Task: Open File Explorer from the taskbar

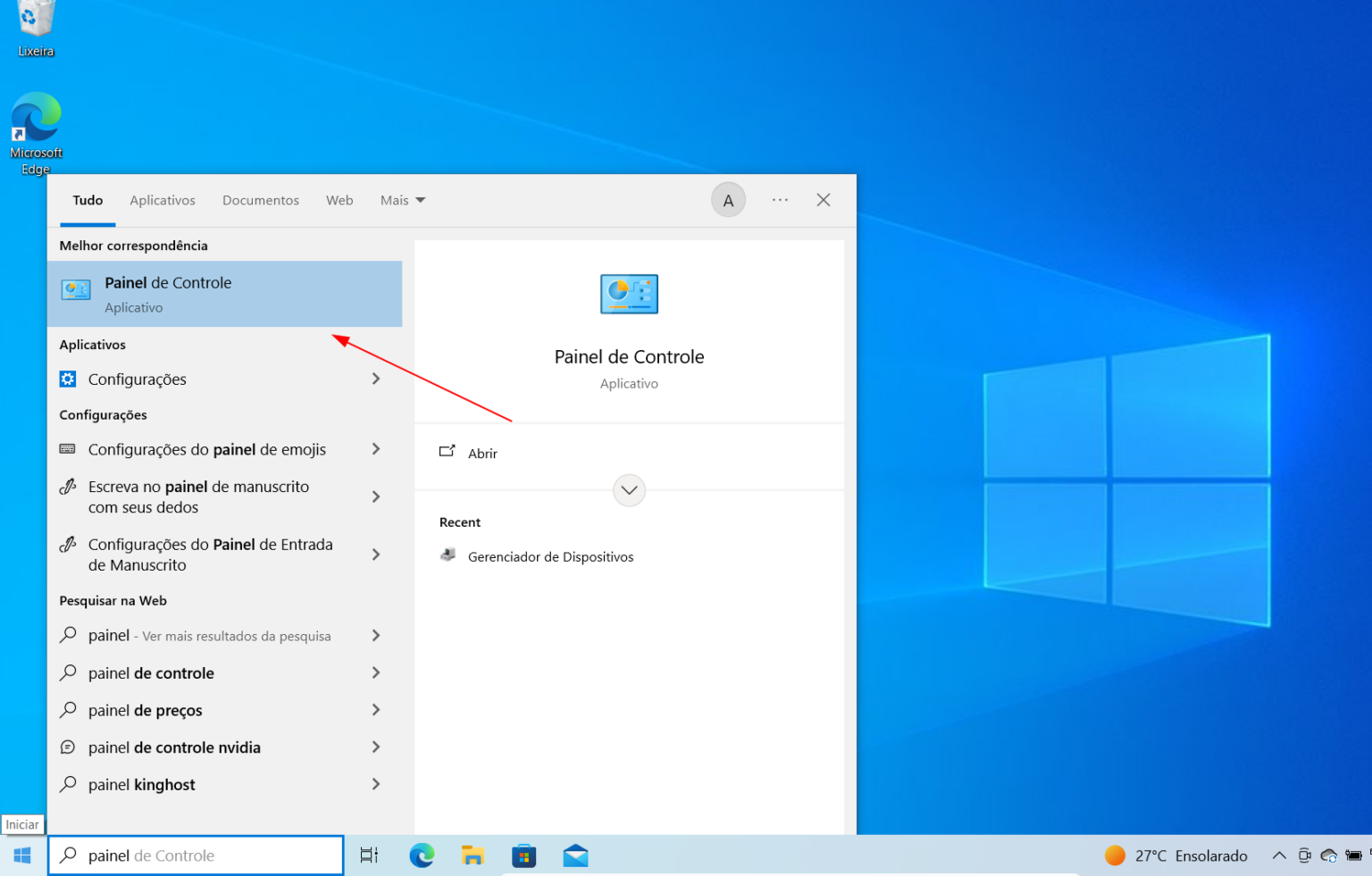Action: [473, 855]
